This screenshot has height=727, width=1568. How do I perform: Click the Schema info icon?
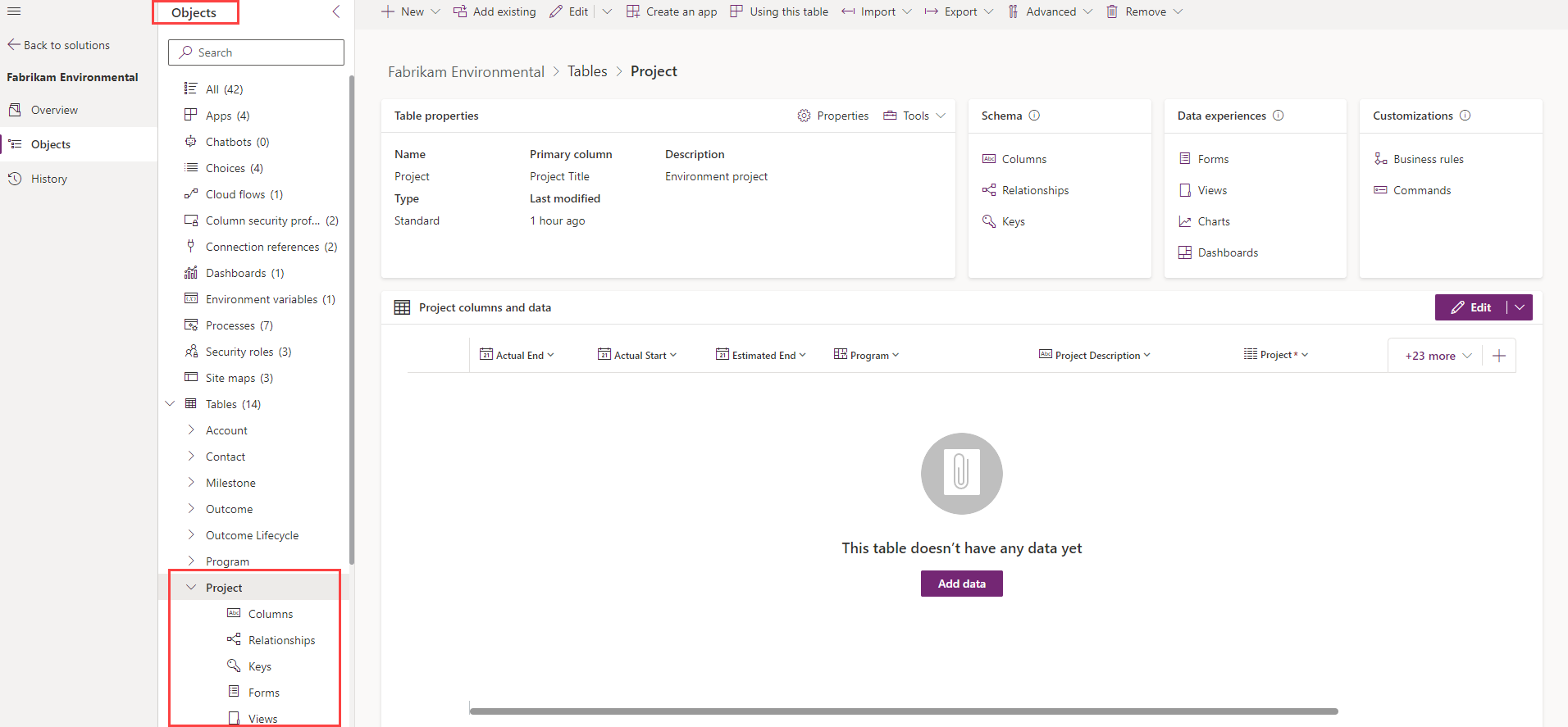[1034, 116]
